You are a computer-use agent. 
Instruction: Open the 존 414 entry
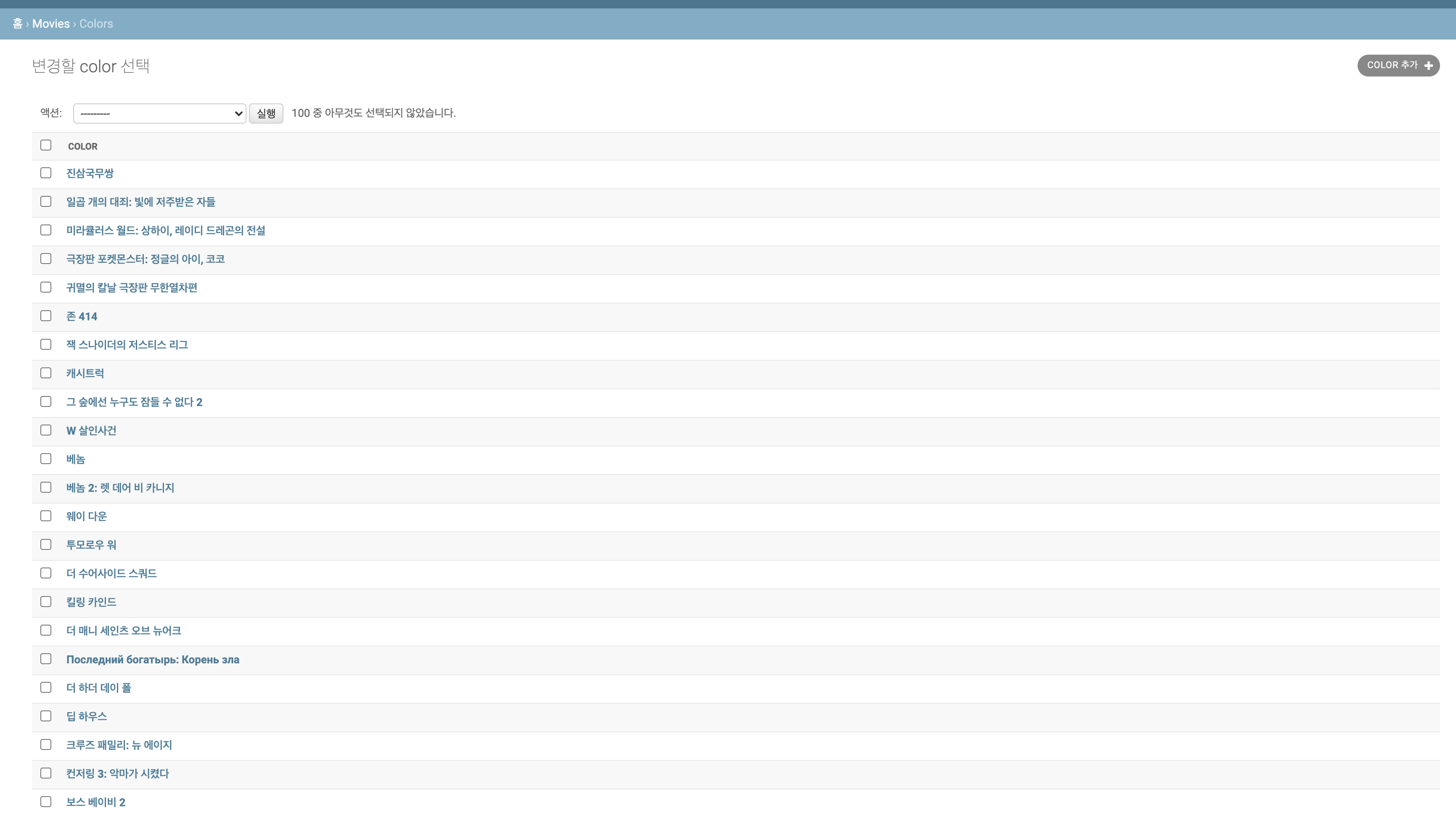tap(82, 317)
